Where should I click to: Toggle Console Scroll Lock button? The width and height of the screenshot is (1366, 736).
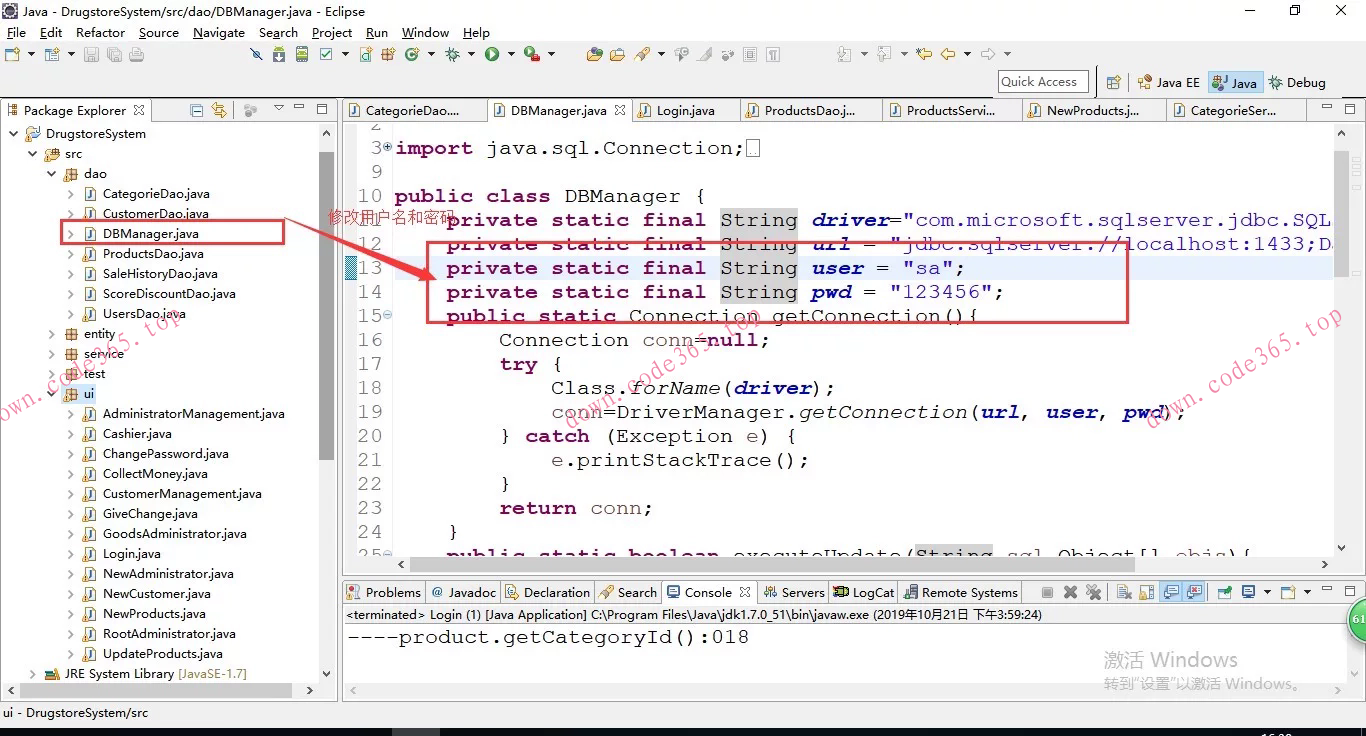tap(1146, 592)
